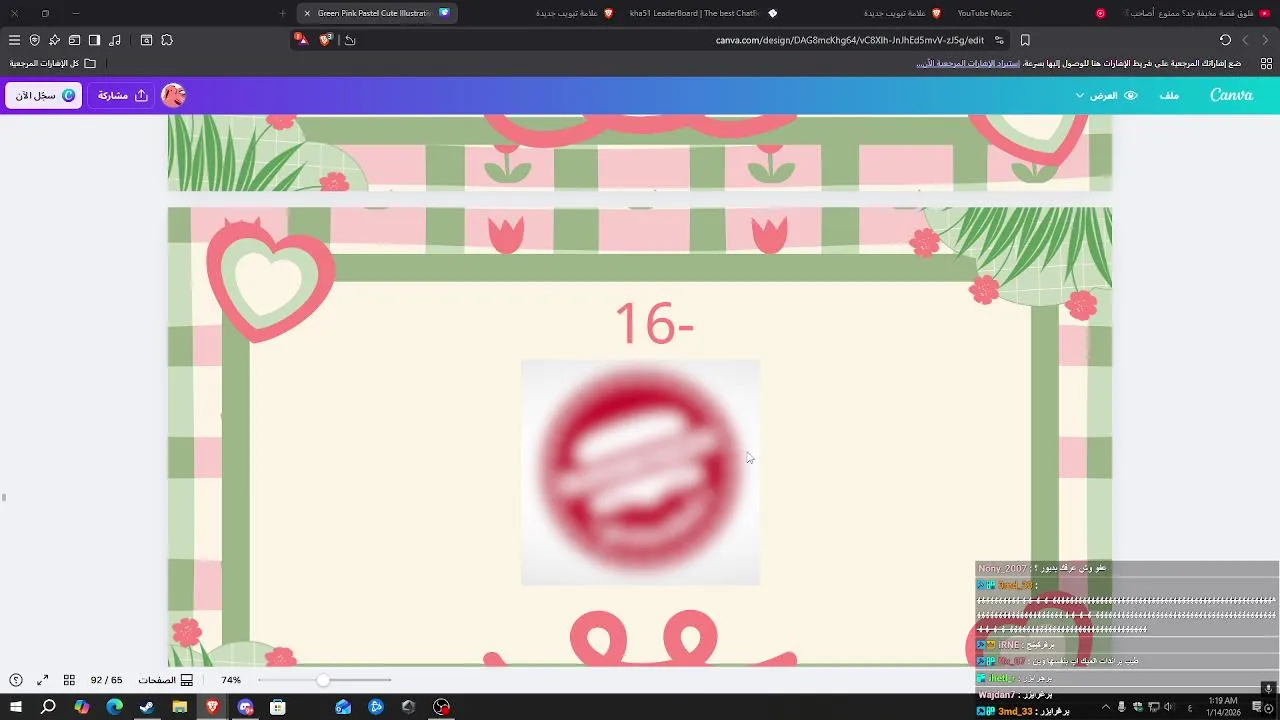
Task: Open Discord from the taskbar
Action: click(x=245, y=707)
